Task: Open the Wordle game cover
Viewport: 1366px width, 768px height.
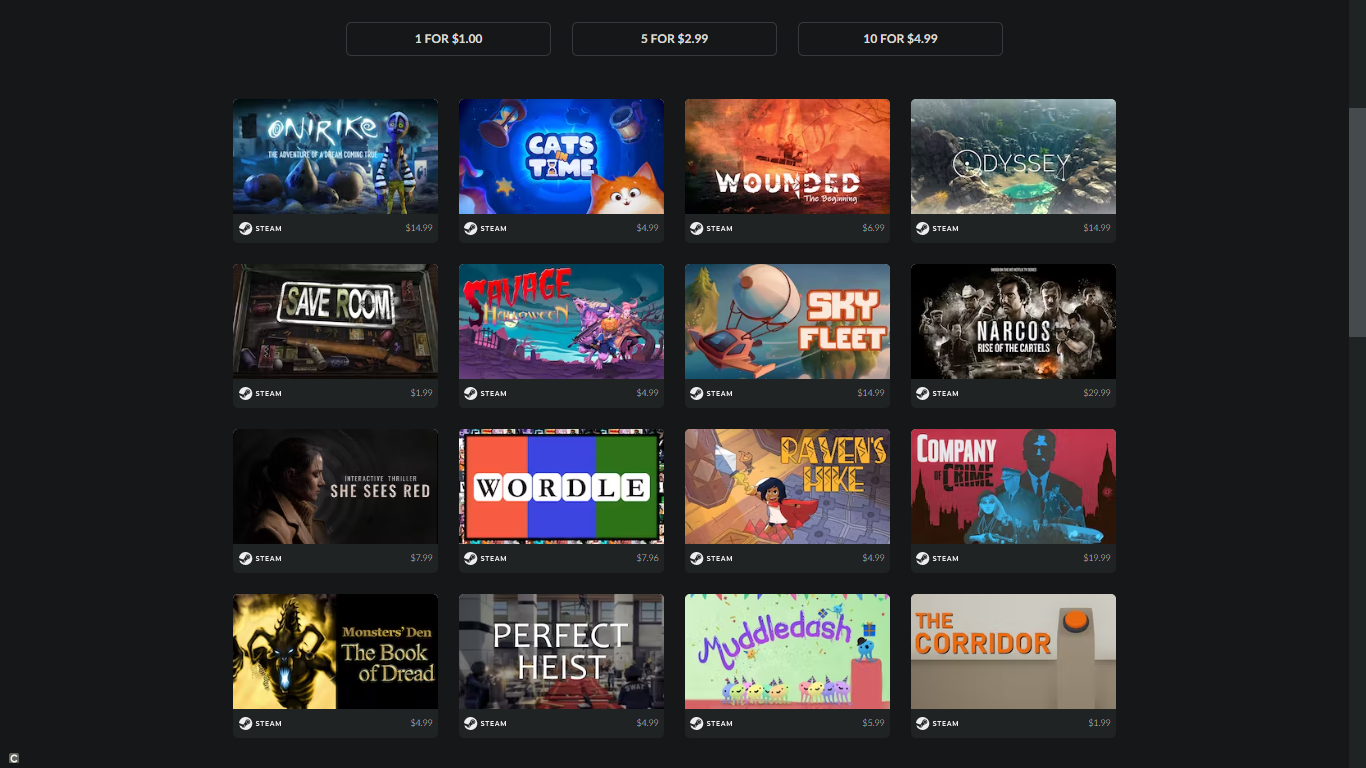Action: pyautogui.click(x=561, y=486)
